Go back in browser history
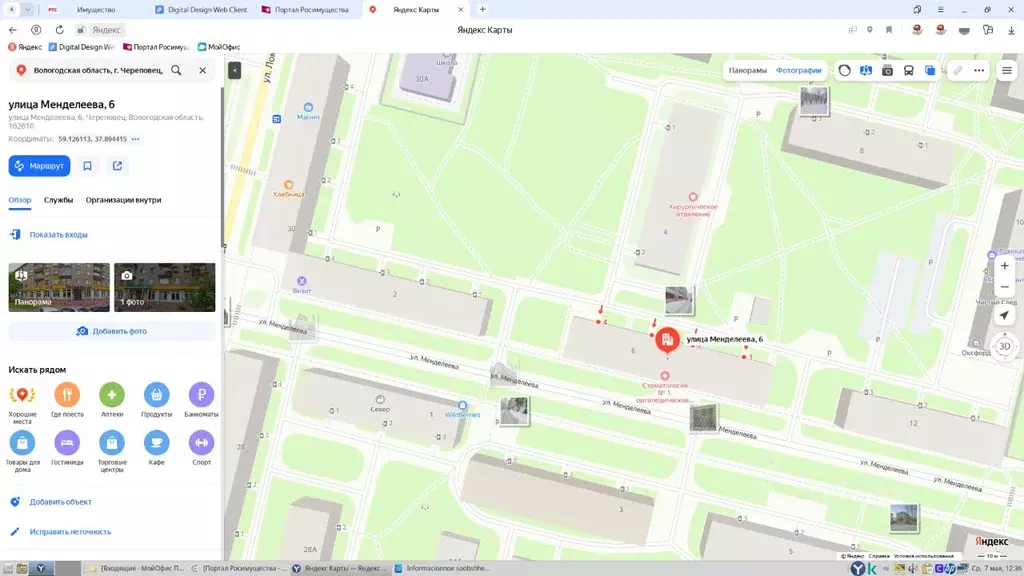Image resolution: width=1024 pixels, height=576 pixels. click(13, 30)
